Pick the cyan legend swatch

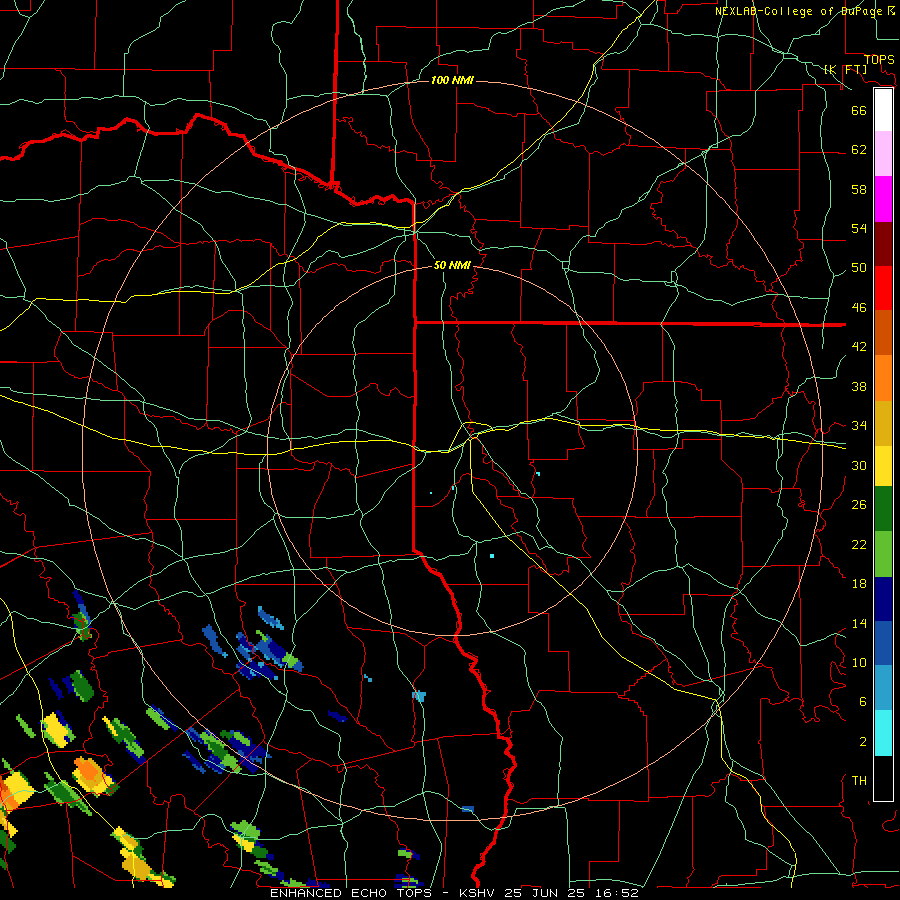click(883, 733)
